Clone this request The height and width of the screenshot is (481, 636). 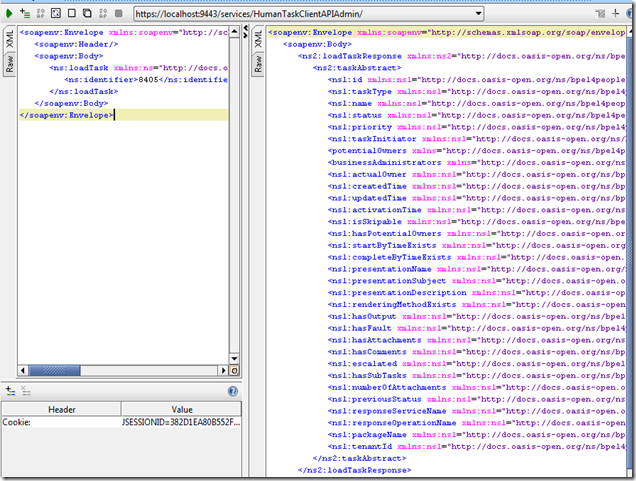[87, 13]
